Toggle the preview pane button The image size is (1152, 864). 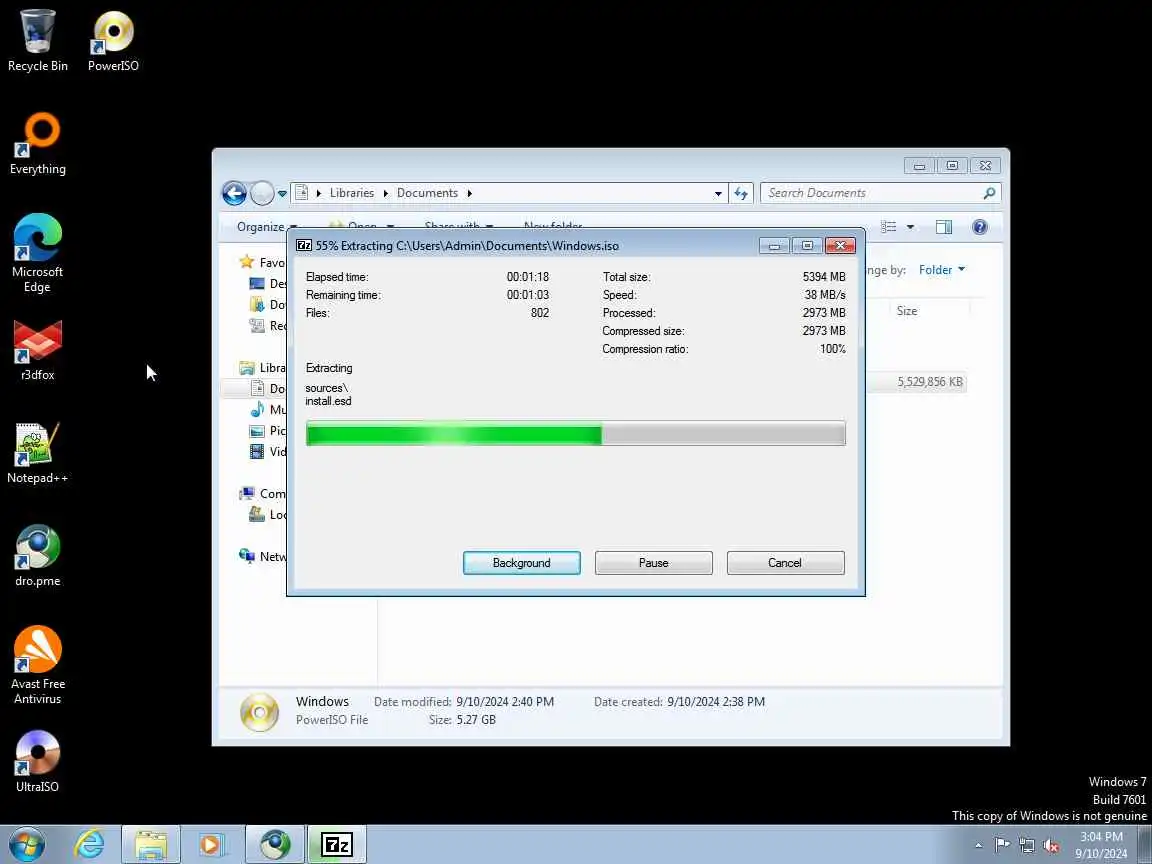[x=944, y=227]
